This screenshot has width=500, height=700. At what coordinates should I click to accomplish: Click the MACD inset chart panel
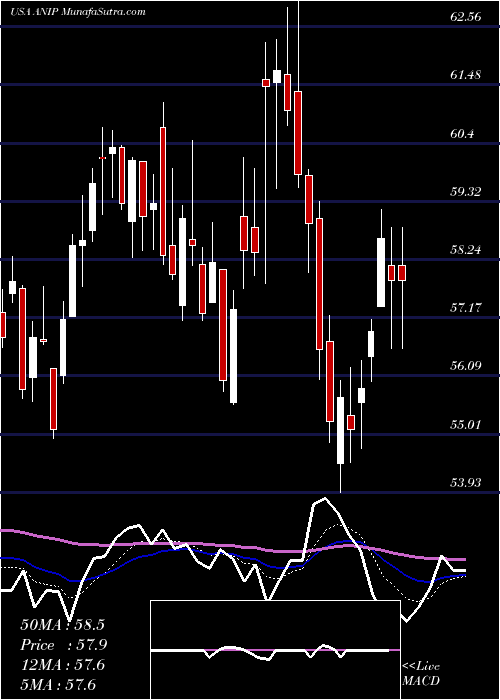(275, 650)
